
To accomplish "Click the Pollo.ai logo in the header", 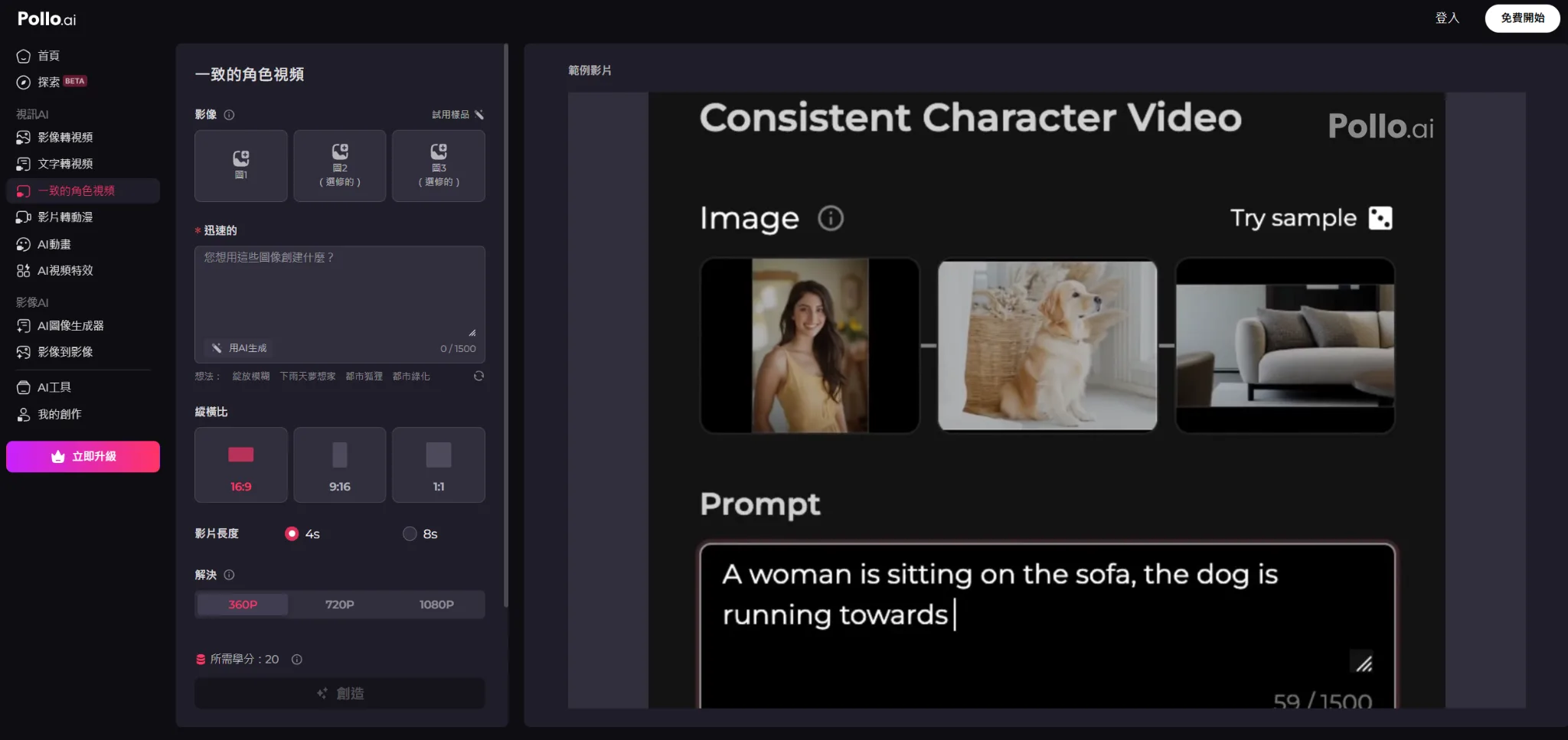I will 47,18.
